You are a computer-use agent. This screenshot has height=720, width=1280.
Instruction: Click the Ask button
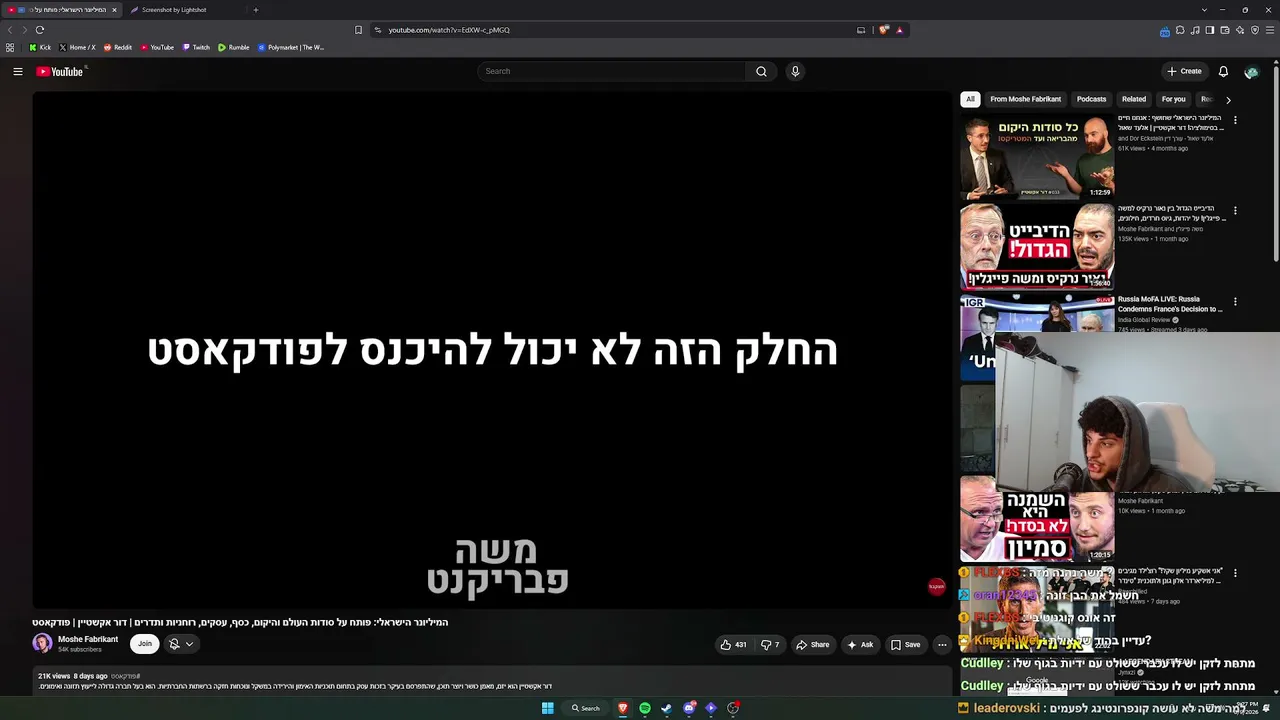[x=860, y=645]
